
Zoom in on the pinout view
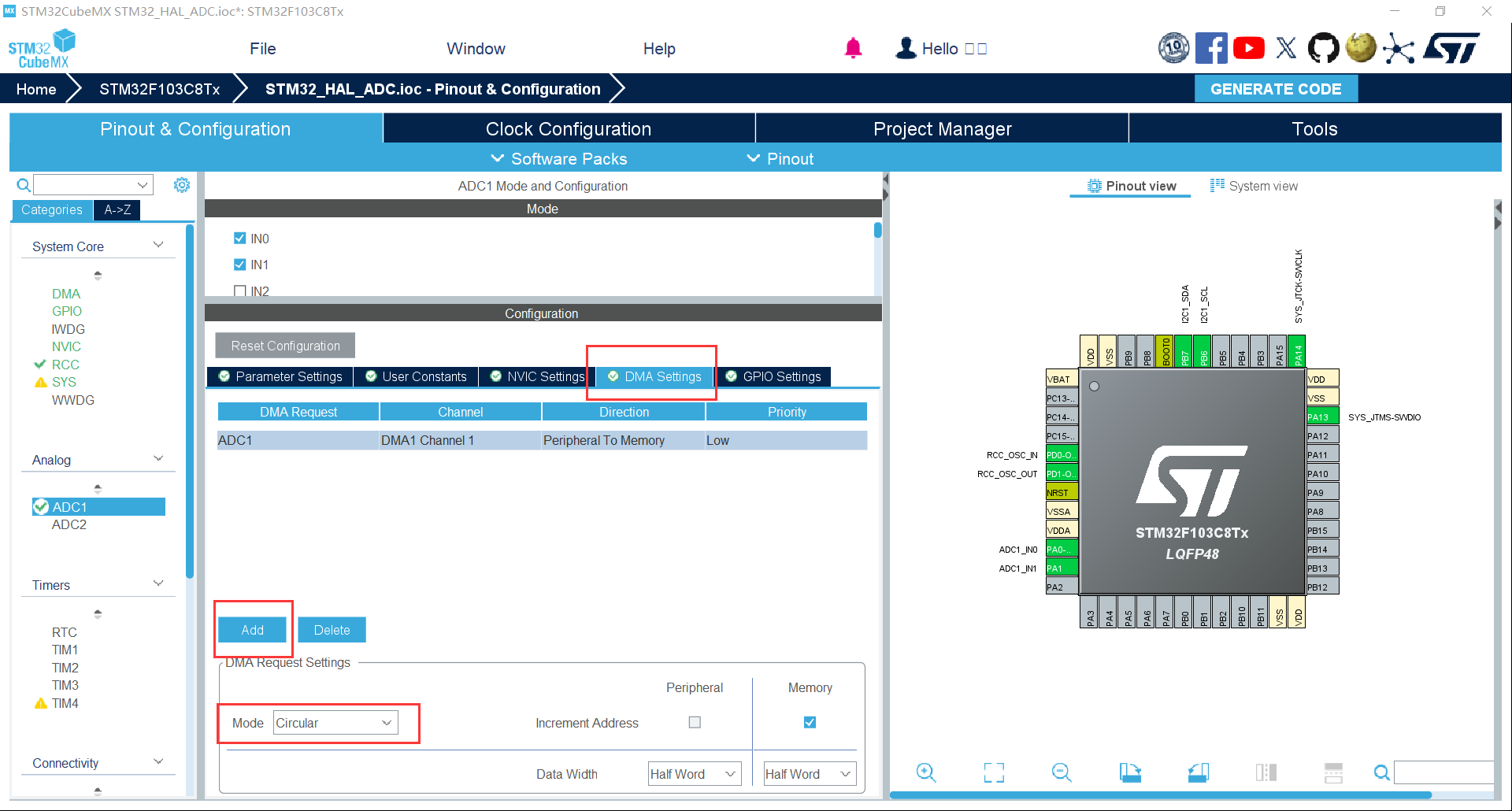point(926,772)
